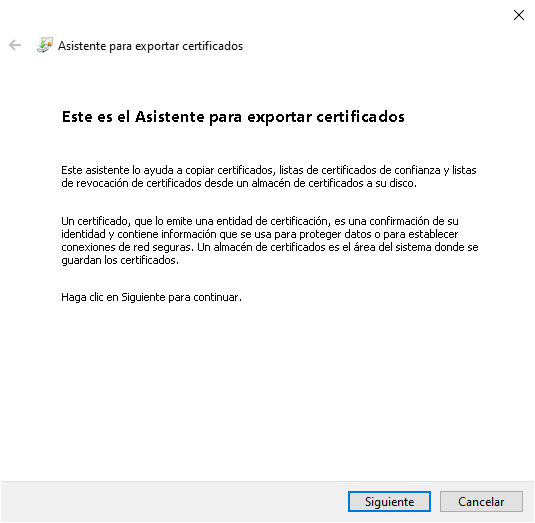535x523 pixels.
Task: Click the word 'certificados' ending the bold heading
Action: tap(360, 117)
